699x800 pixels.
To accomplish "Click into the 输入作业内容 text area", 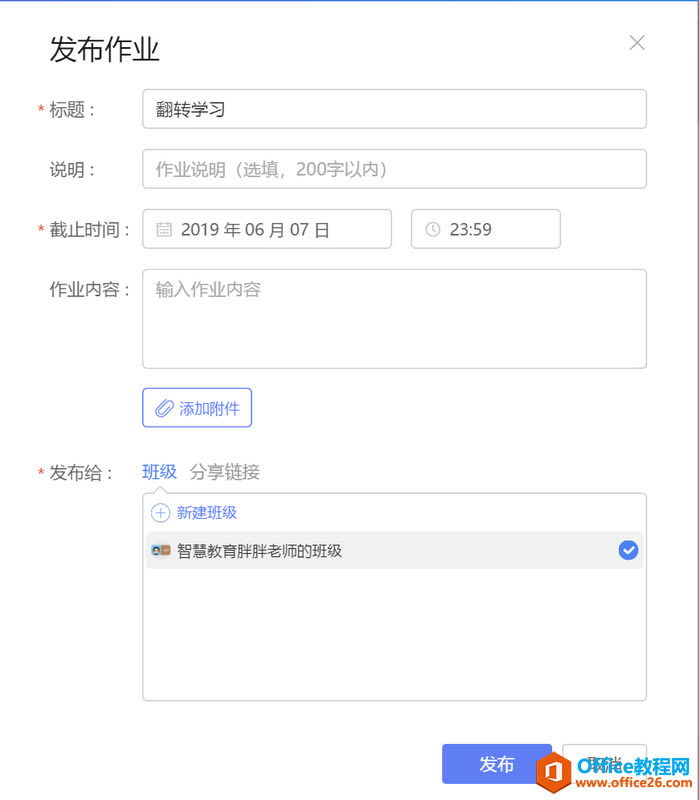I will [x=394, y=318].
